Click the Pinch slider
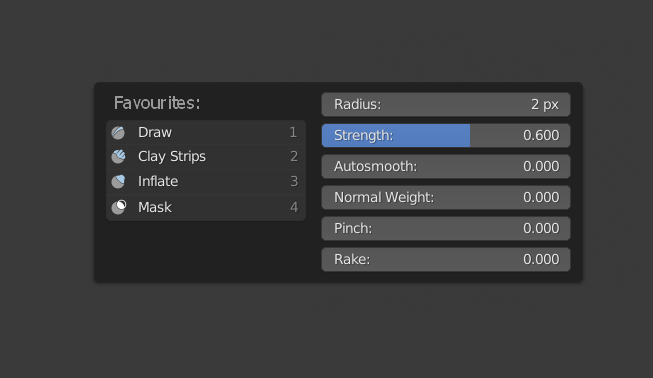Viewport: 653px width, 378px height. click(x=446, y=228)
